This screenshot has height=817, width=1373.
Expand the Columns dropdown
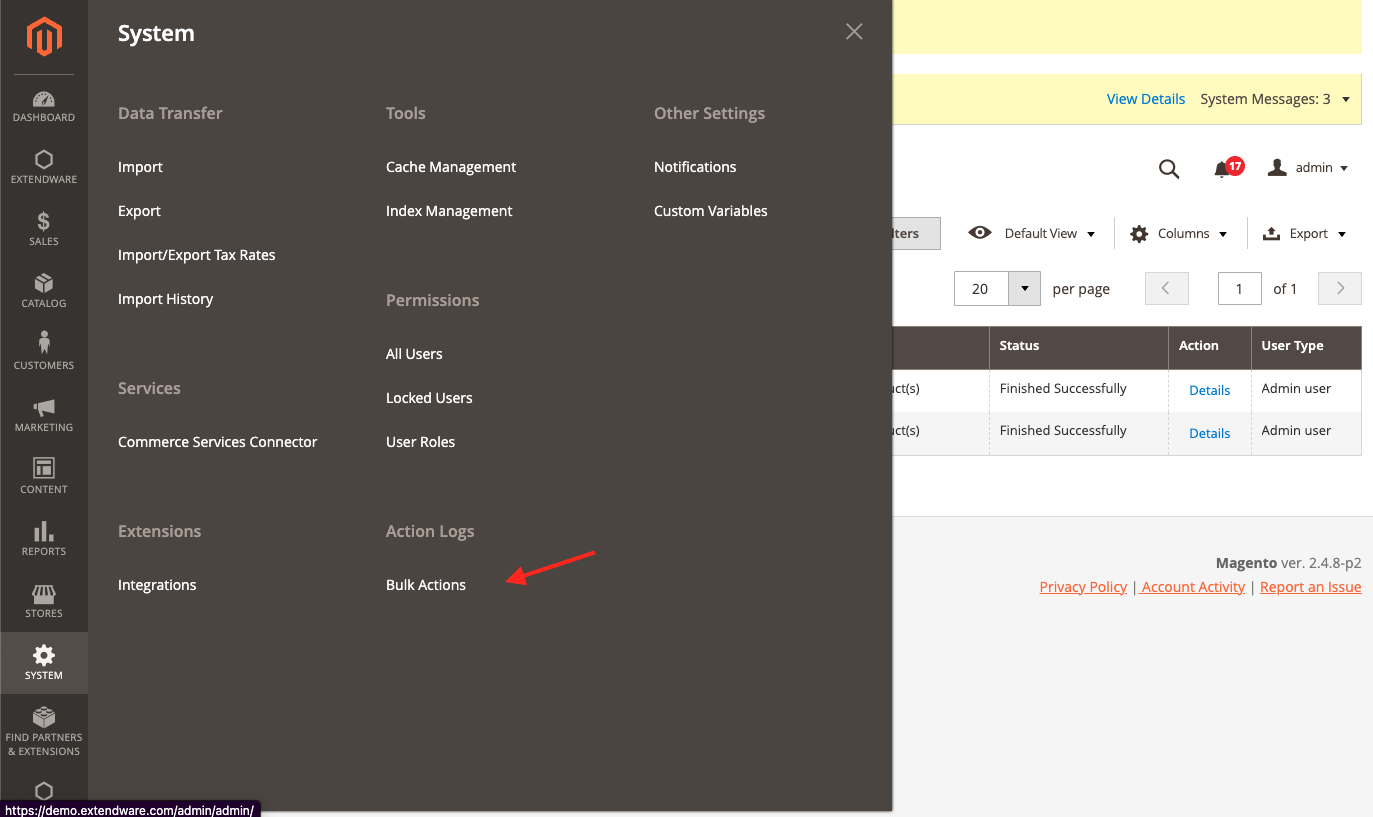(x=1178, y=234)
